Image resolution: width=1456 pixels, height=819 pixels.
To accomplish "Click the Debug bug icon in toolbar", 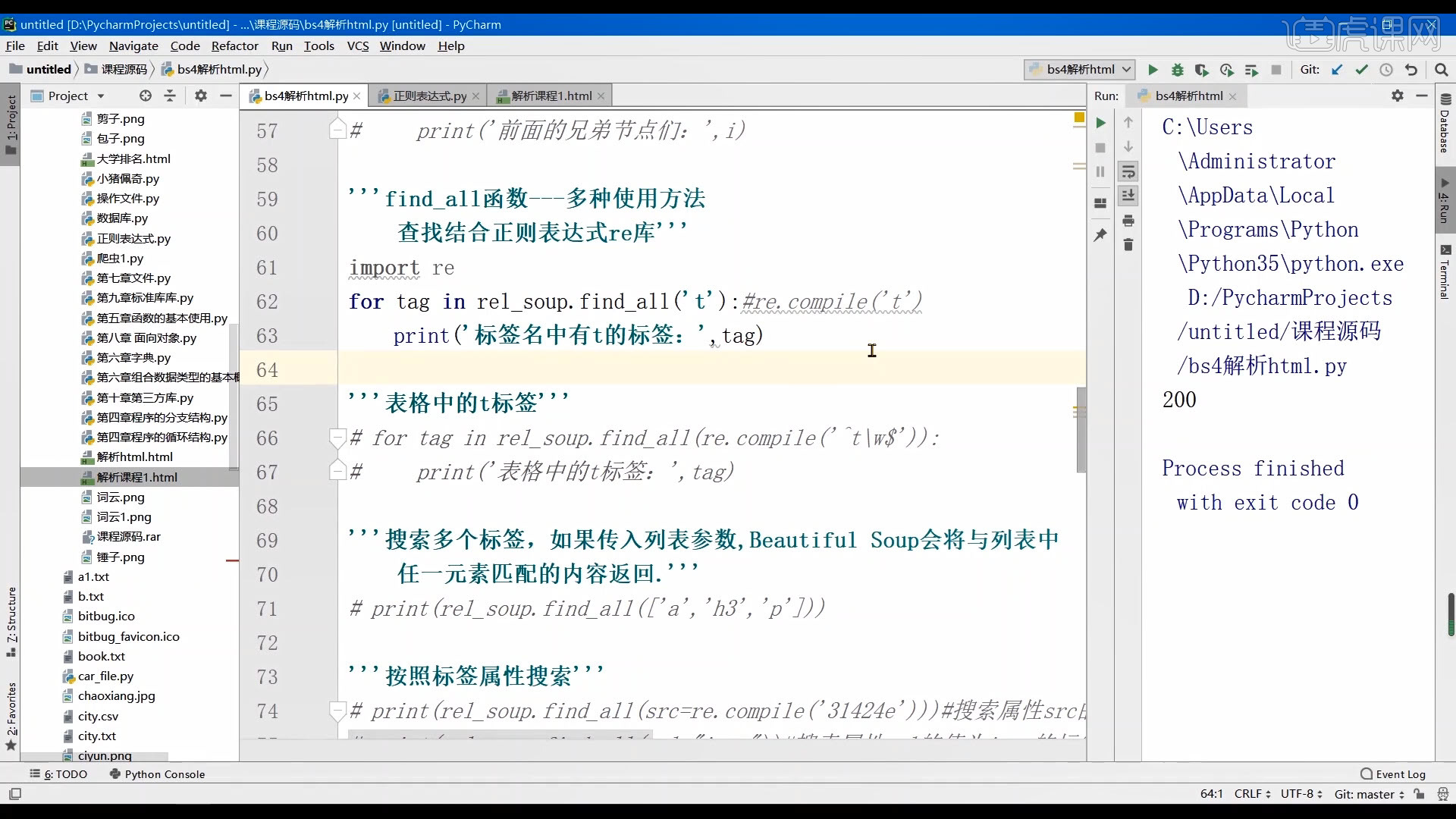I will tap(1178, 70).
